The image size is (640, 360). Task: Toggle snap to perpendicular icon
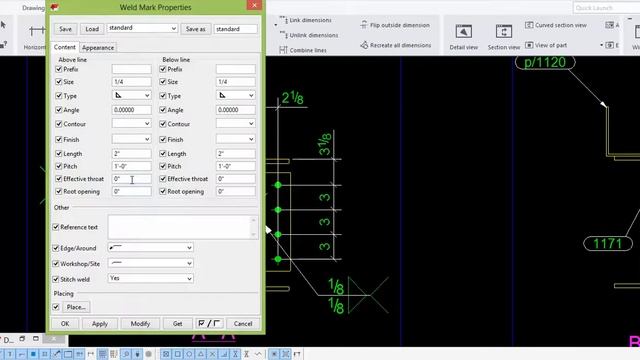coord(224,354)
